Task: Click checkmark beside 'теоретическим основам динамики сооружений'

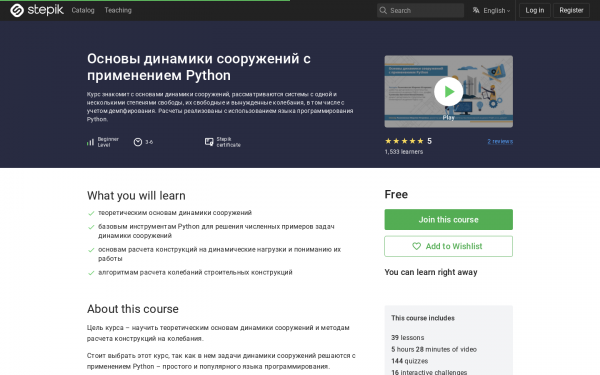Action: coord(91,213)
